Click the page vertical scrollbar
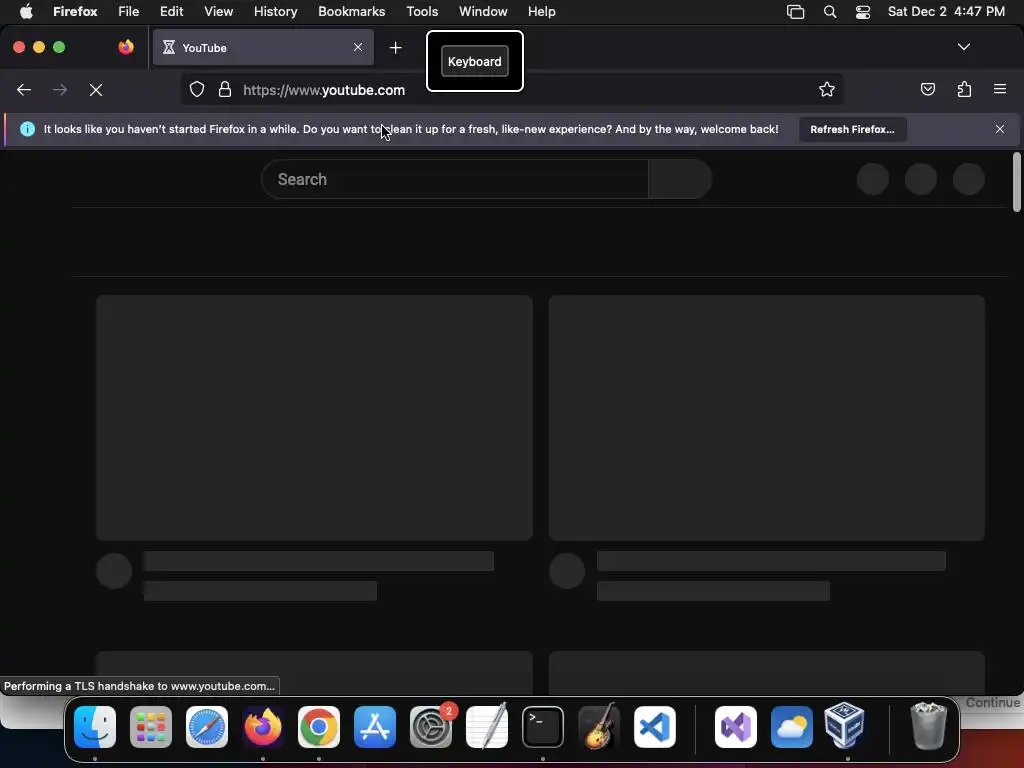Viewport: 1024px width, 768px height. 1016,182
